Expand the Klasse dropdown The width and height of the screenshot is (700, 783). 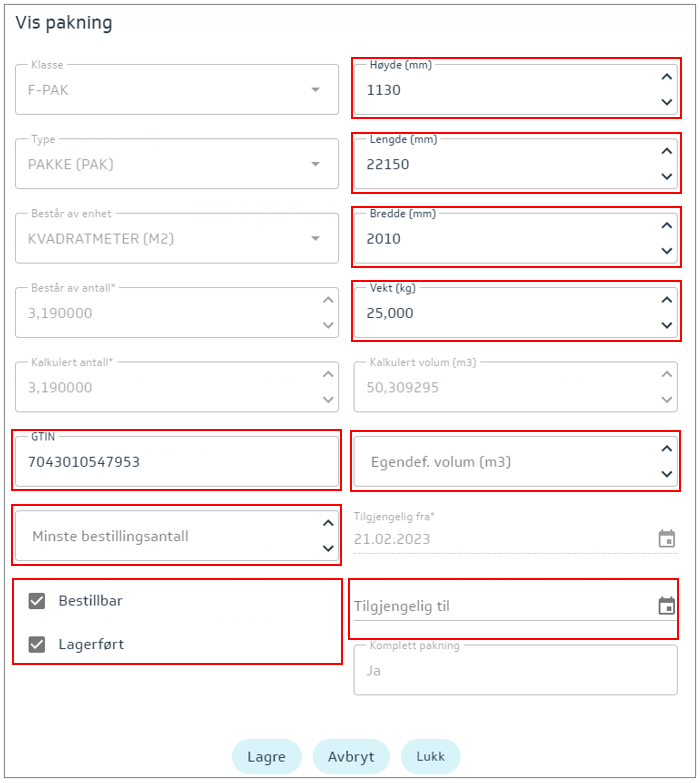[316, 90]
